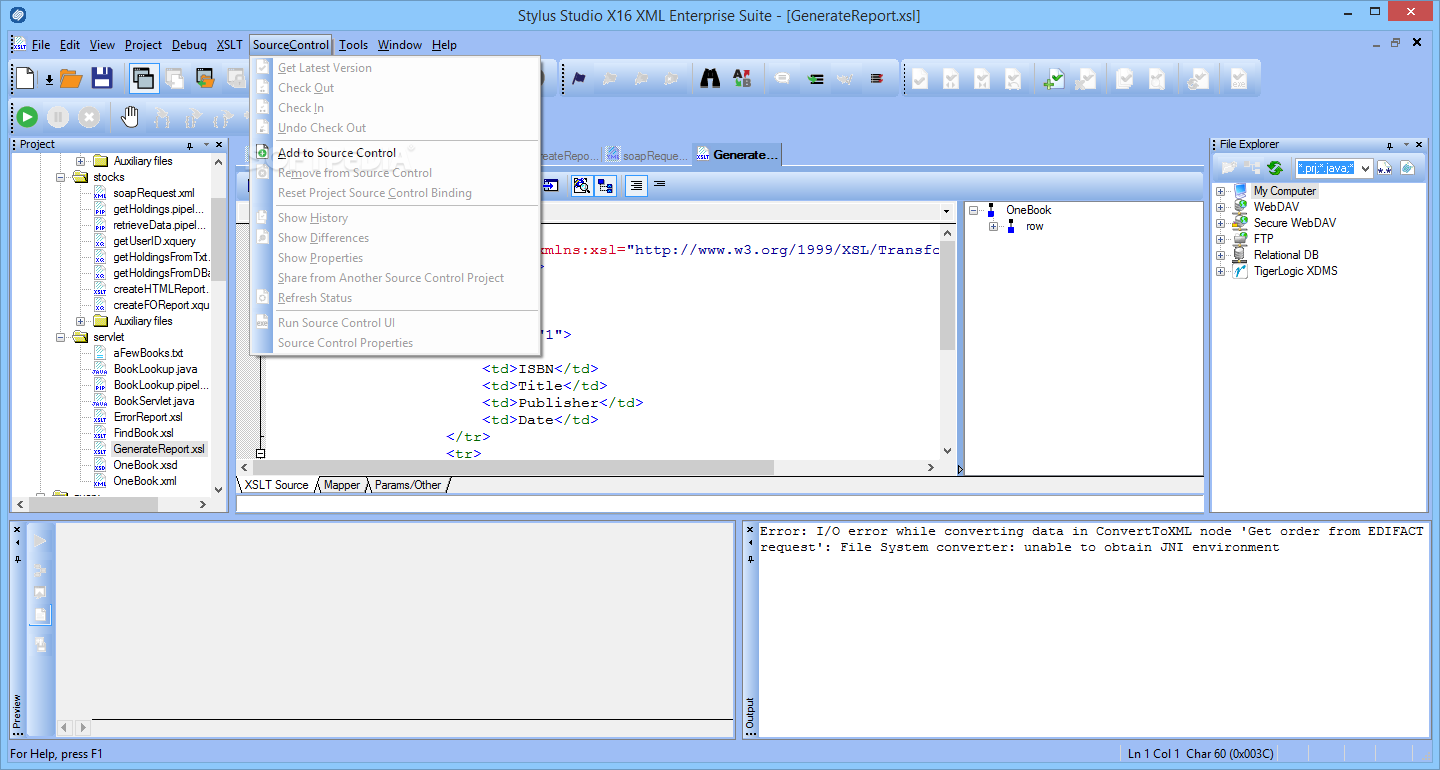The height and width of the screenshot is (770, 1440).
Task: Click the magnifier preview icon in editor toolbar
Action: 581,185
